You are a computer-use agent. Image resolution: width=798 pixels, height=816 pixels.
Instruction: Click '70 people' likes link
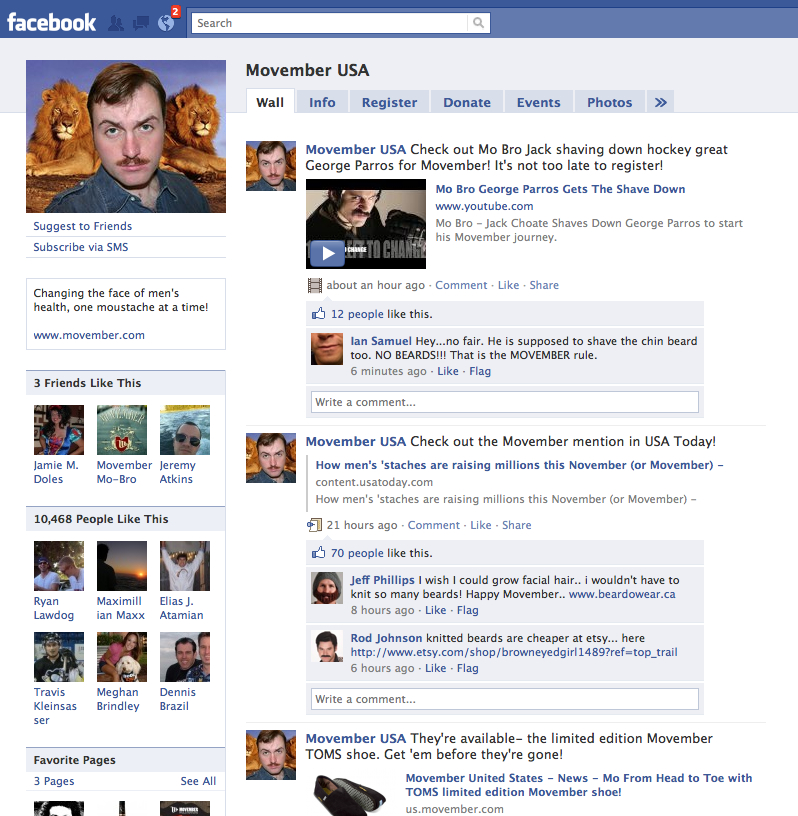coord(357,553)
